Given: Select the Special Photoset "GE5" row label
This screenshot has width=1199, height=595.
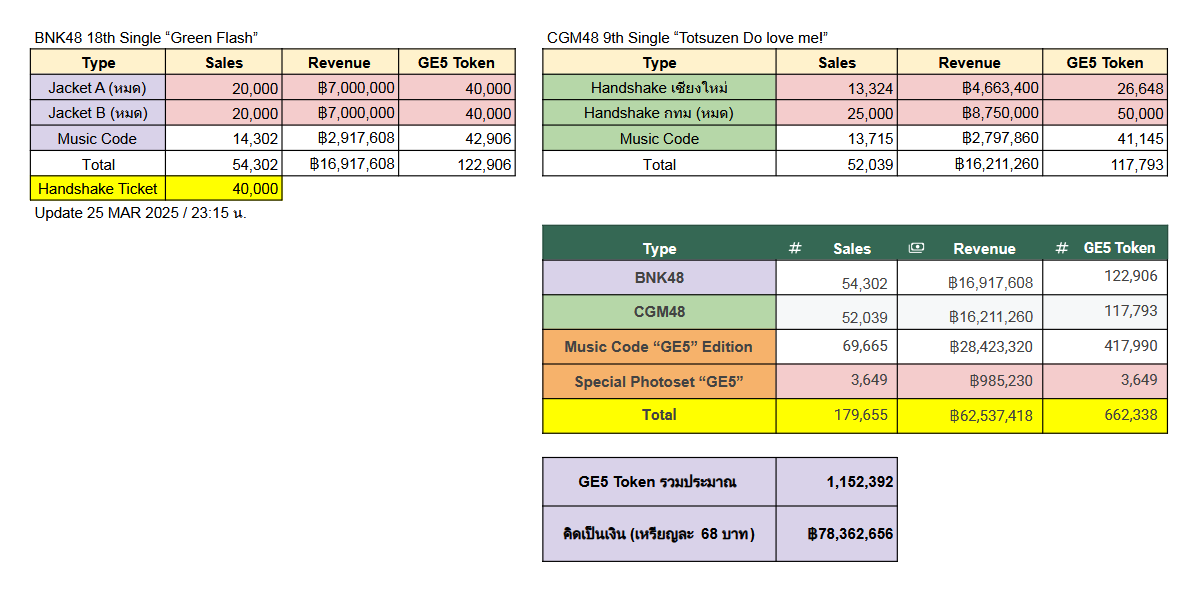Looking at the screenshot, I should pyautogui.click(x=659, y=381).
